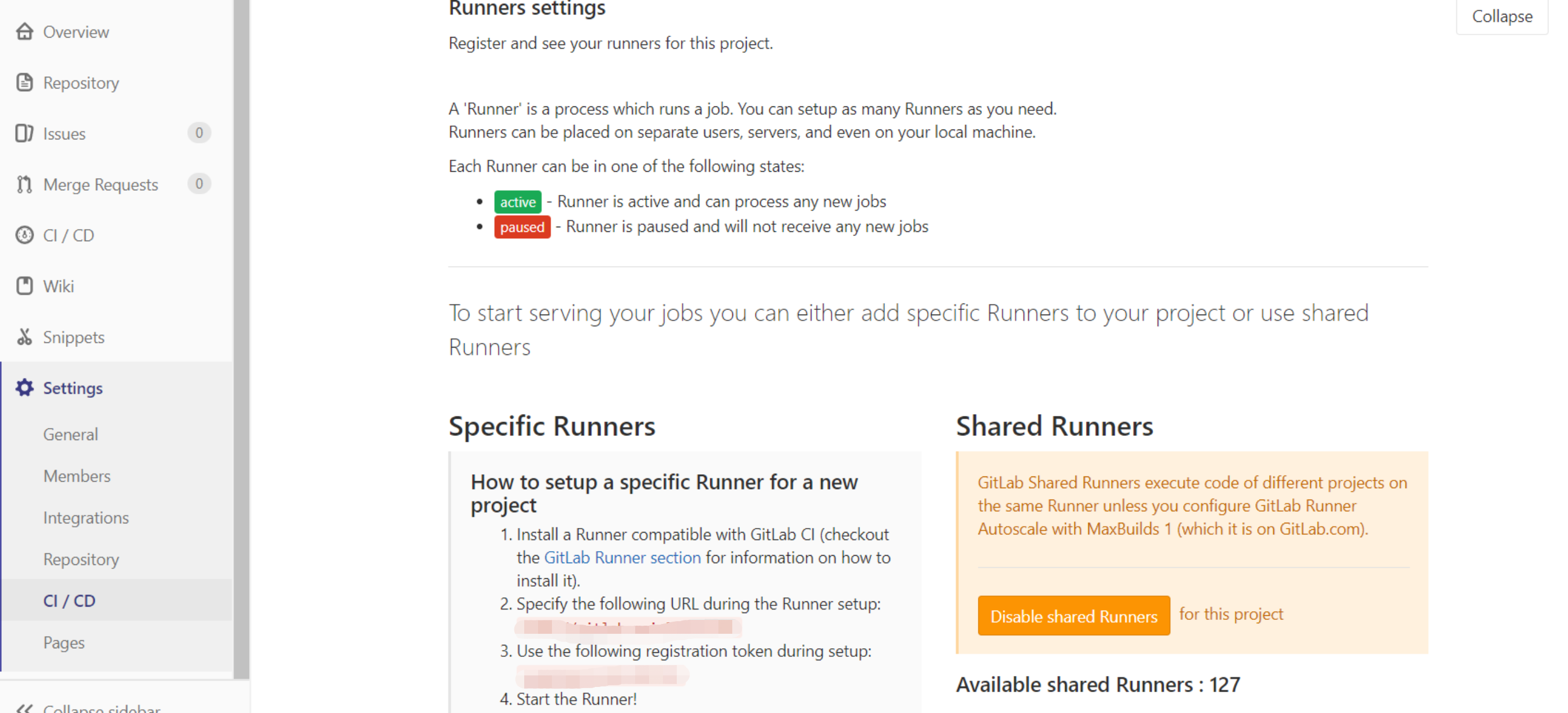Open the GitLab Runner section link
The image size is (1568, 713).
622,557
